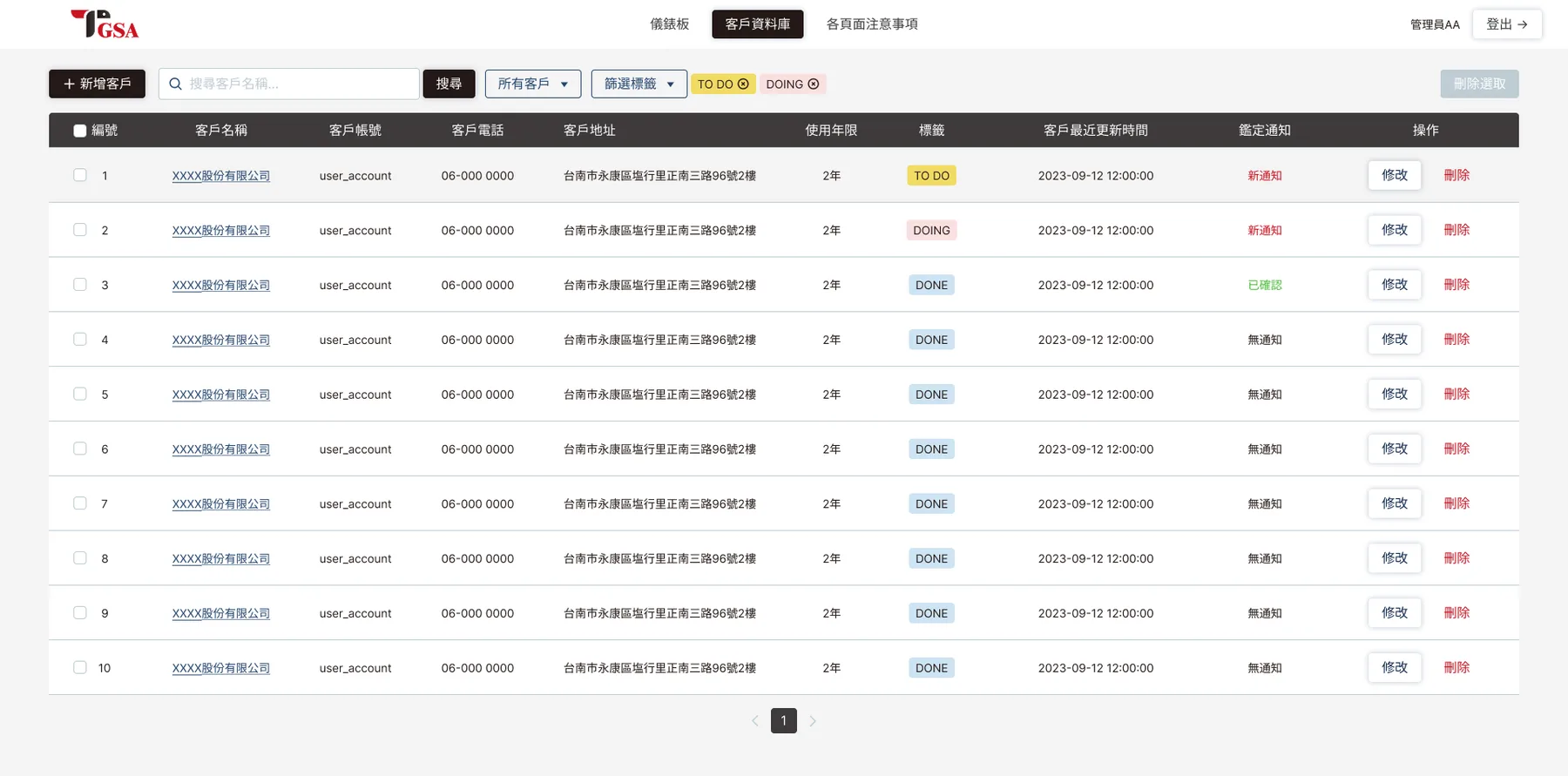Click 修改 button in row 3
Viewport: 1568px width, 776px height.
tap(1395, 285)
